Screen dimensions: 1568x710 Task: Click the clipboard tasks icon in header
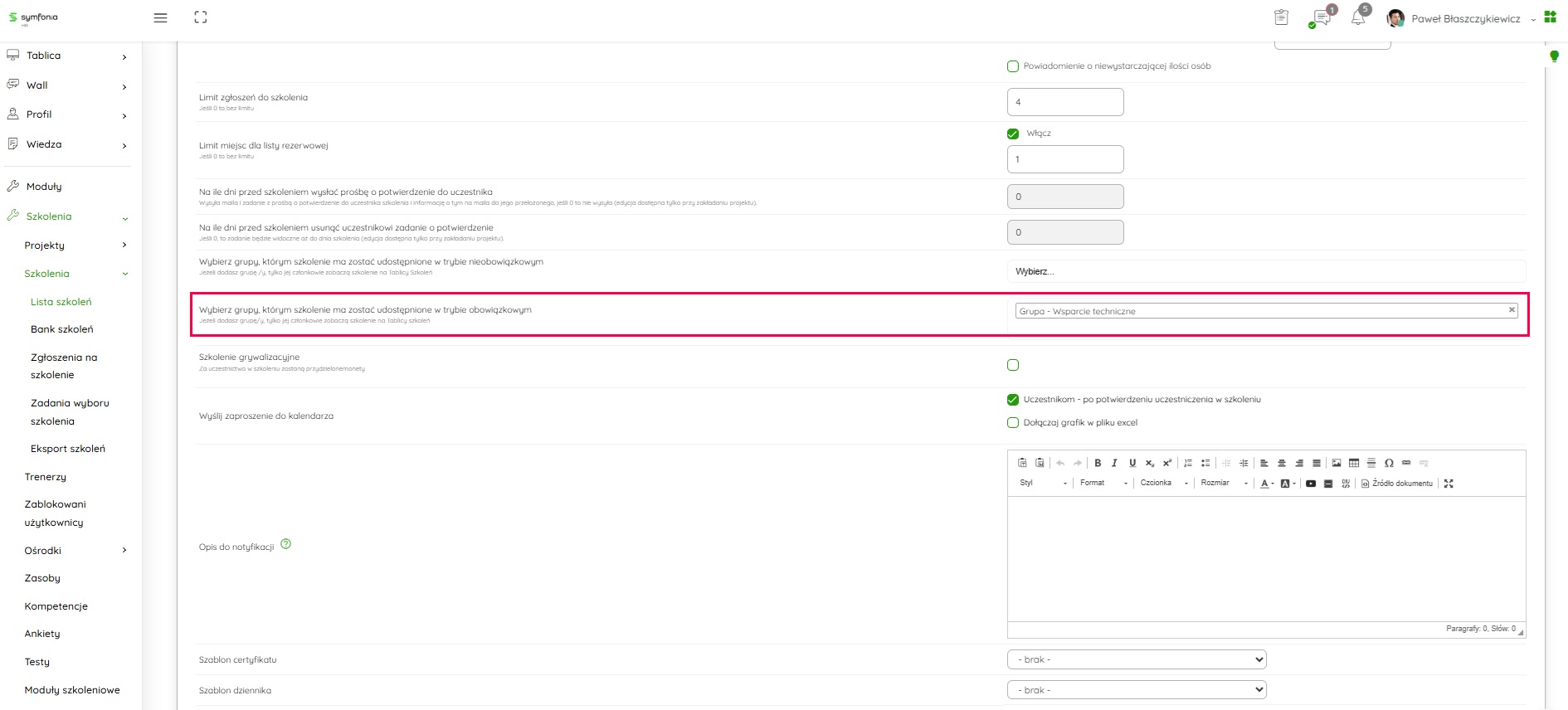click(1281, 17)
